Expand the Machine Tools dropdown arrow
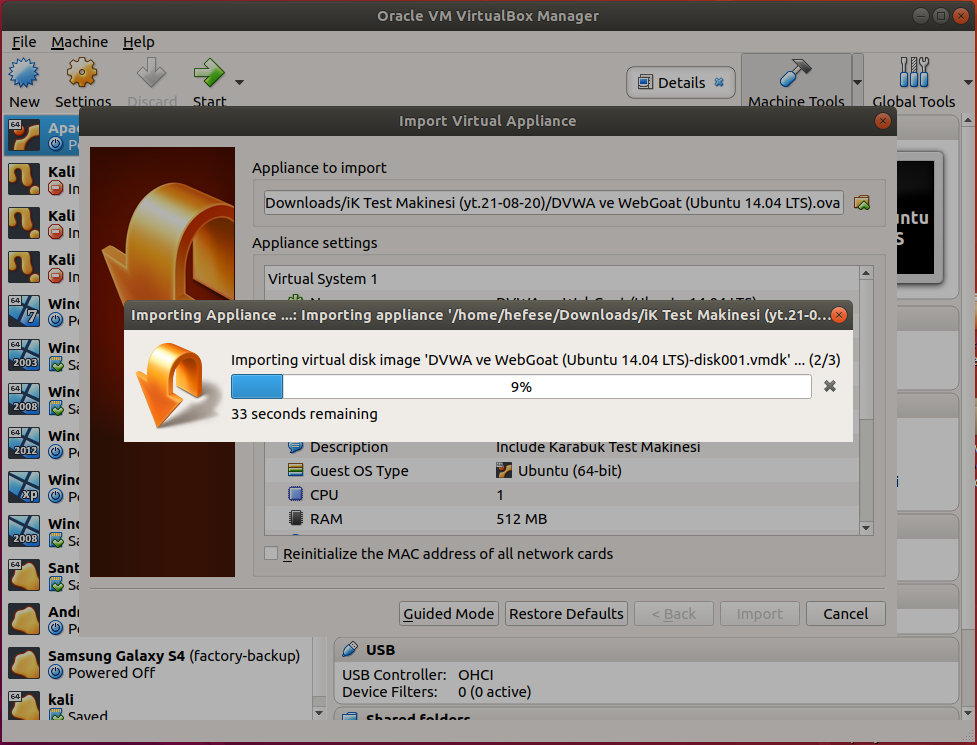Screen dimensions: 977x745 point(857,82)
